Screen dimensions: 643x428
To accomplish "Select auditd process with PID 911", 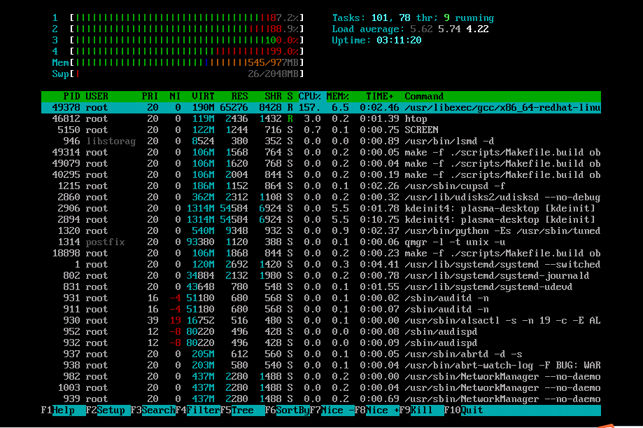I will [321, 309].
